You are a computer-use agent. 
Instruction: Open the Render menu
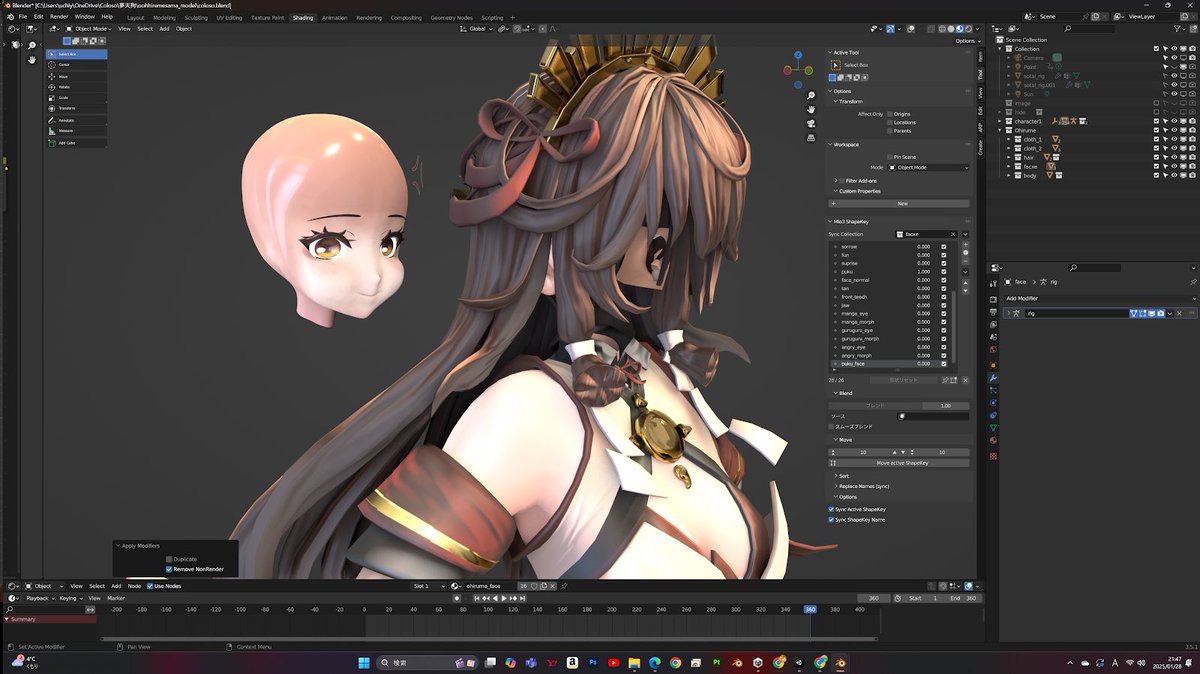click(x=59, y=17)
